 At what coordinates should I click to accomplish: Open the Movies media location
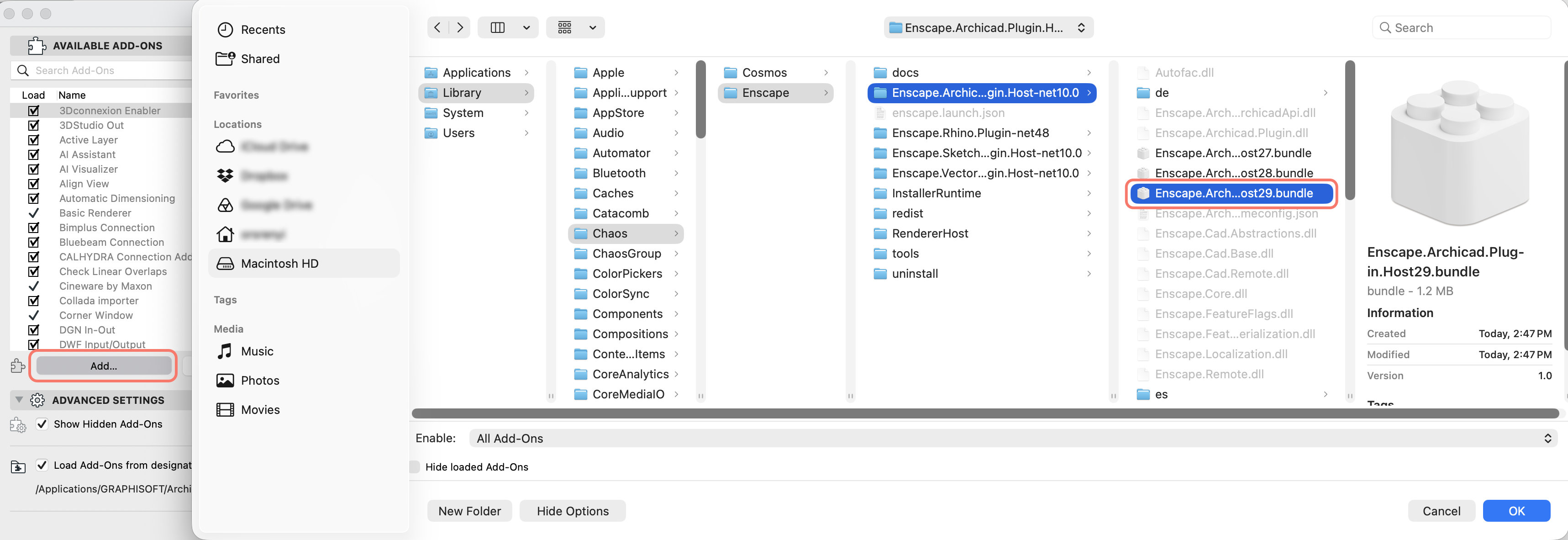[x=248, y=410]
